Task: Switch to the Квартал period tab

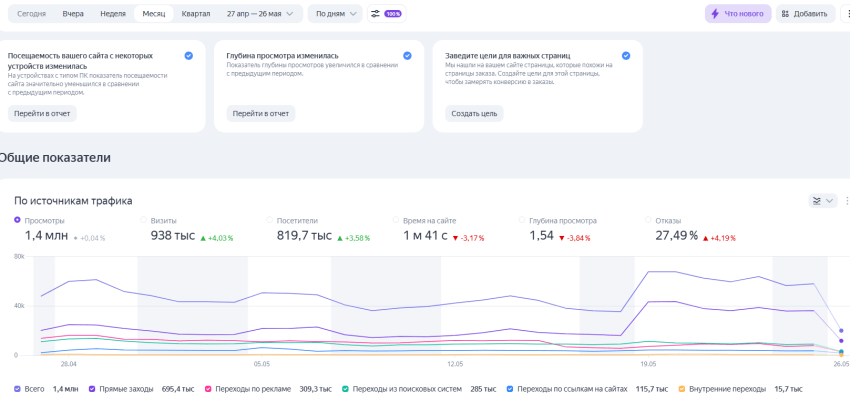Action: (196, 14)
